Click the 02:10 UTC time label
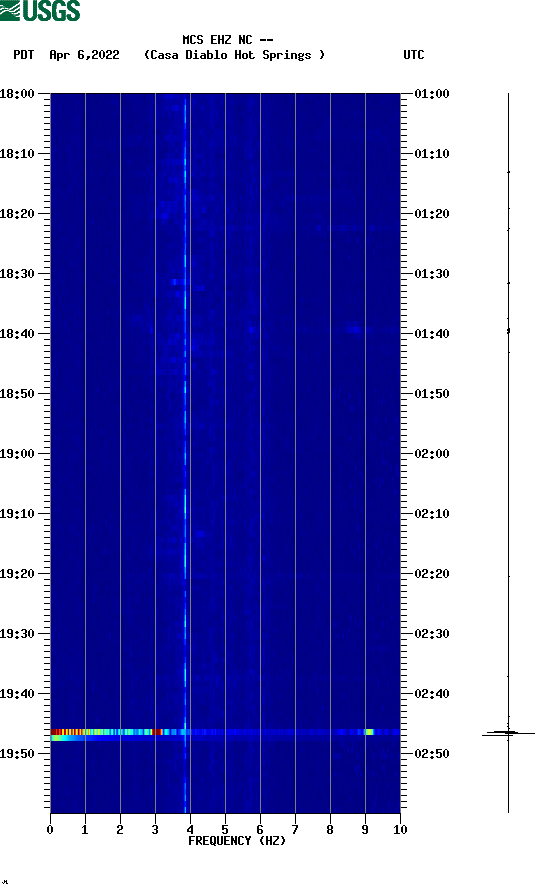Screen dimensions: 552x893 click(432, 514)
